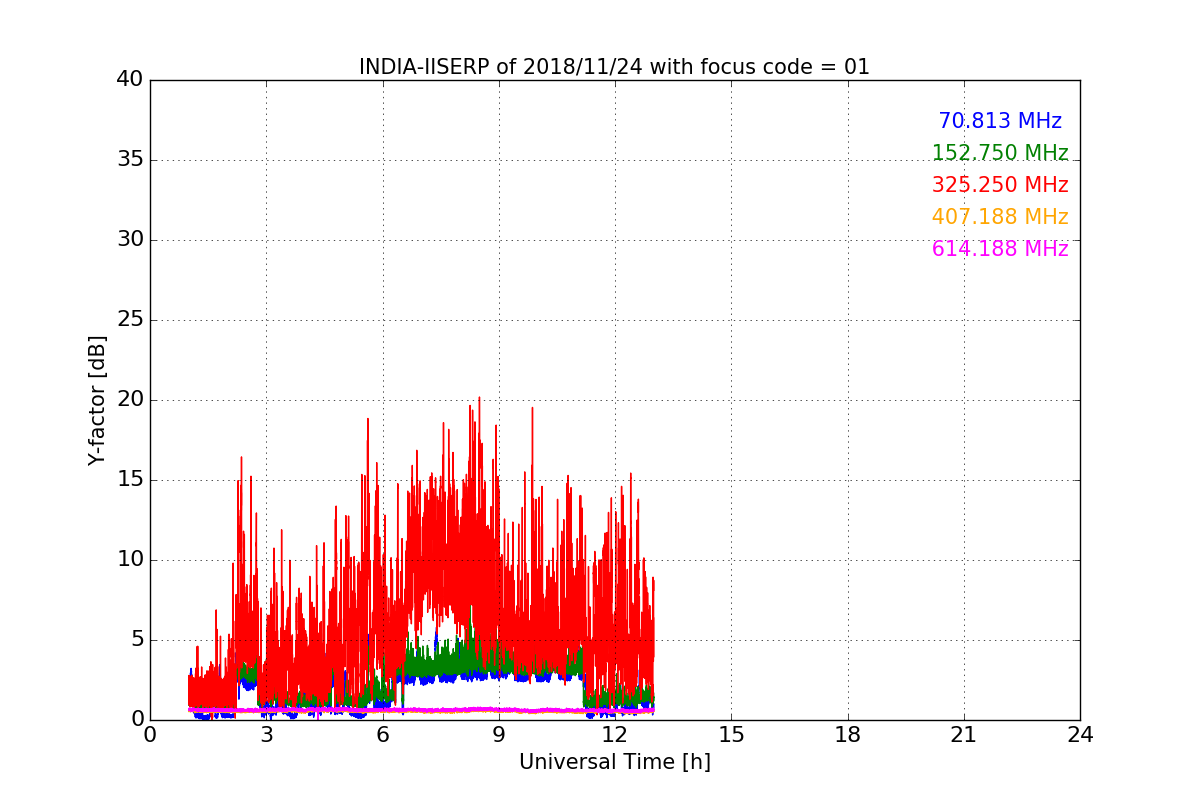
Task: Click the y-axis tick label 30
Action: pyautogui.click(x=129, y=240)
